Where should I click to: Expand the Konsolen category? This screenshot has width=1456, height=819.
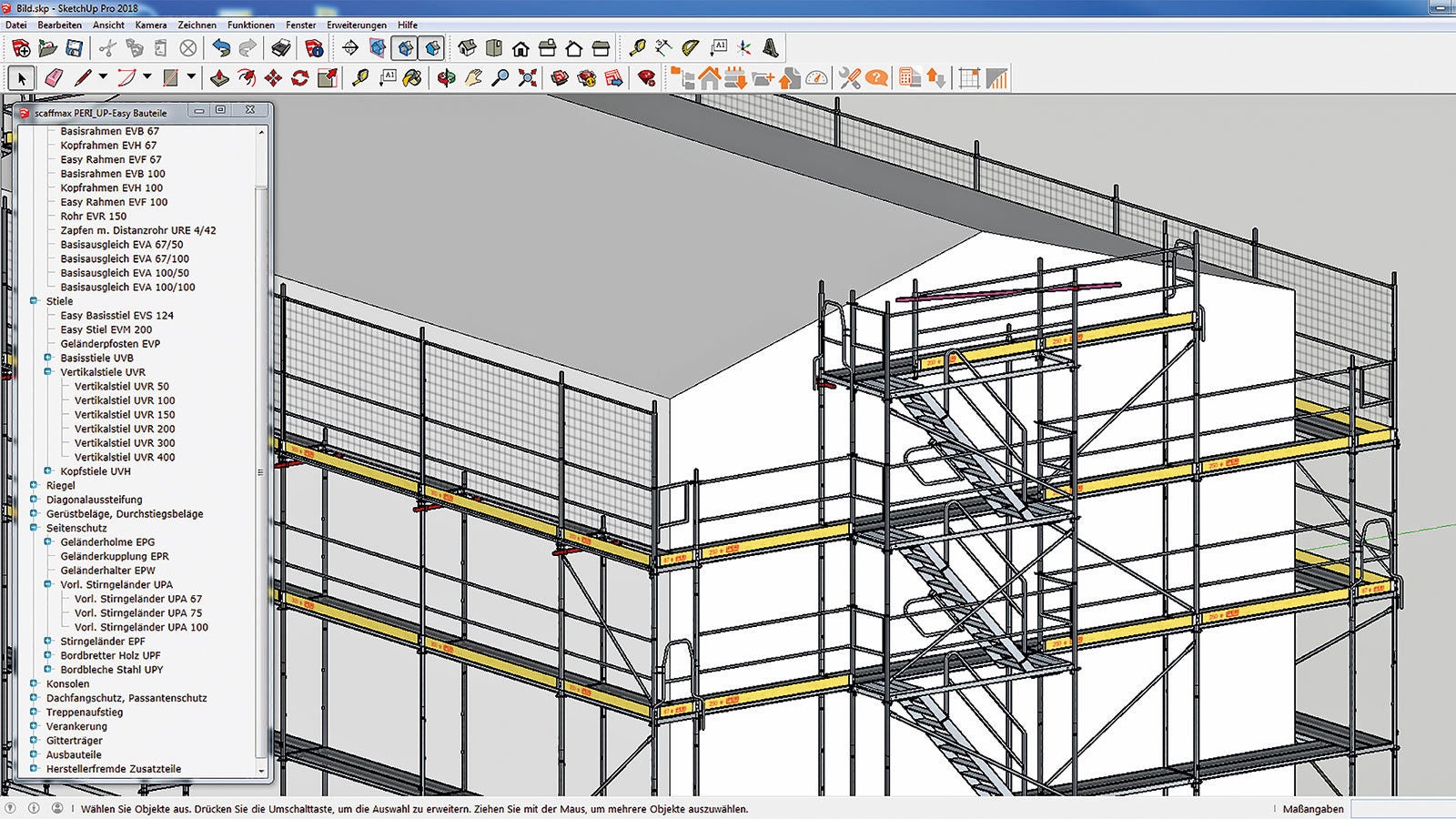coord(34,684)
